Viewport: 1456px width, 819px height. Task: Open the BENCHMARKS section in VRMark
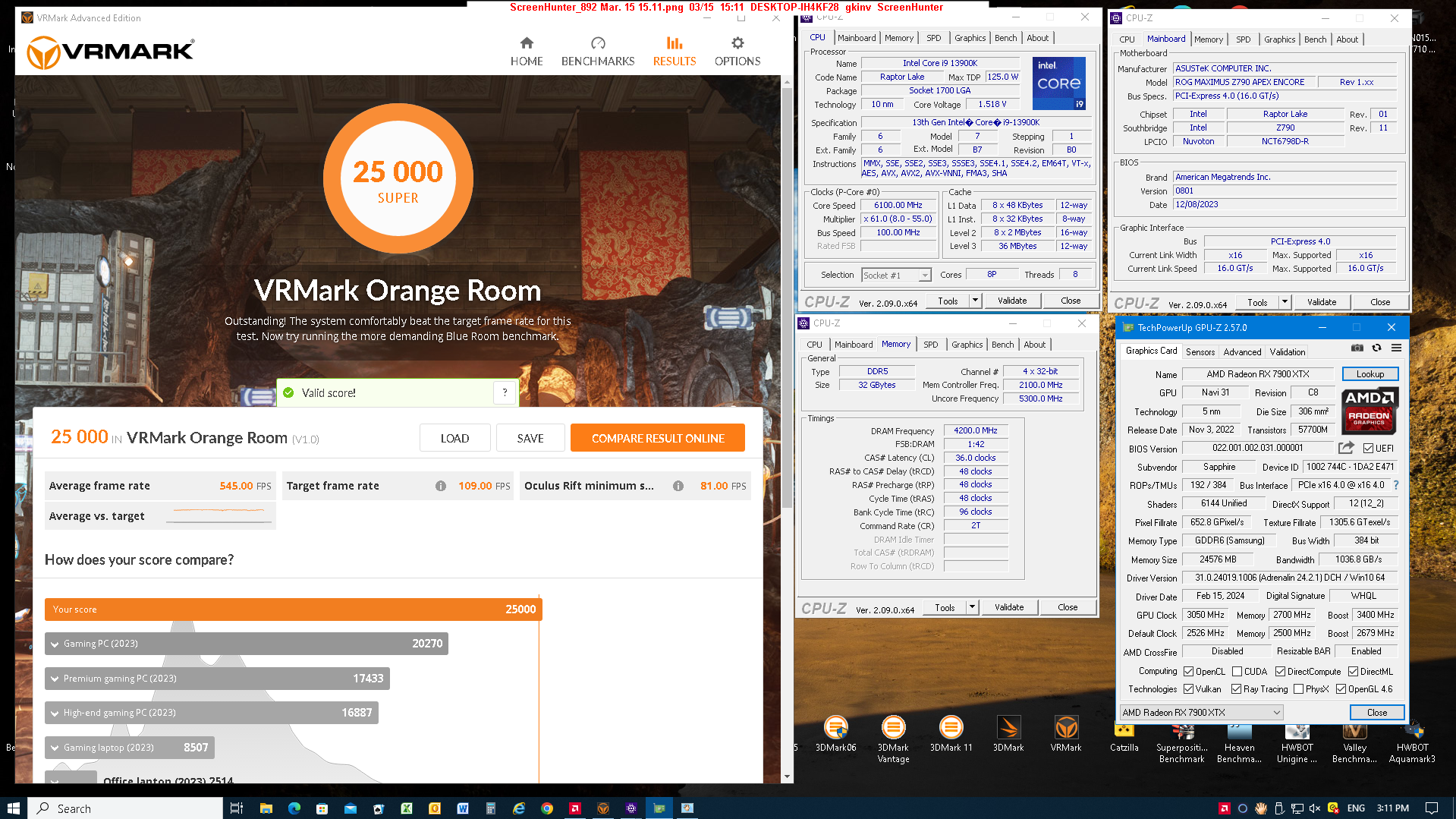[x=598, y=52]
